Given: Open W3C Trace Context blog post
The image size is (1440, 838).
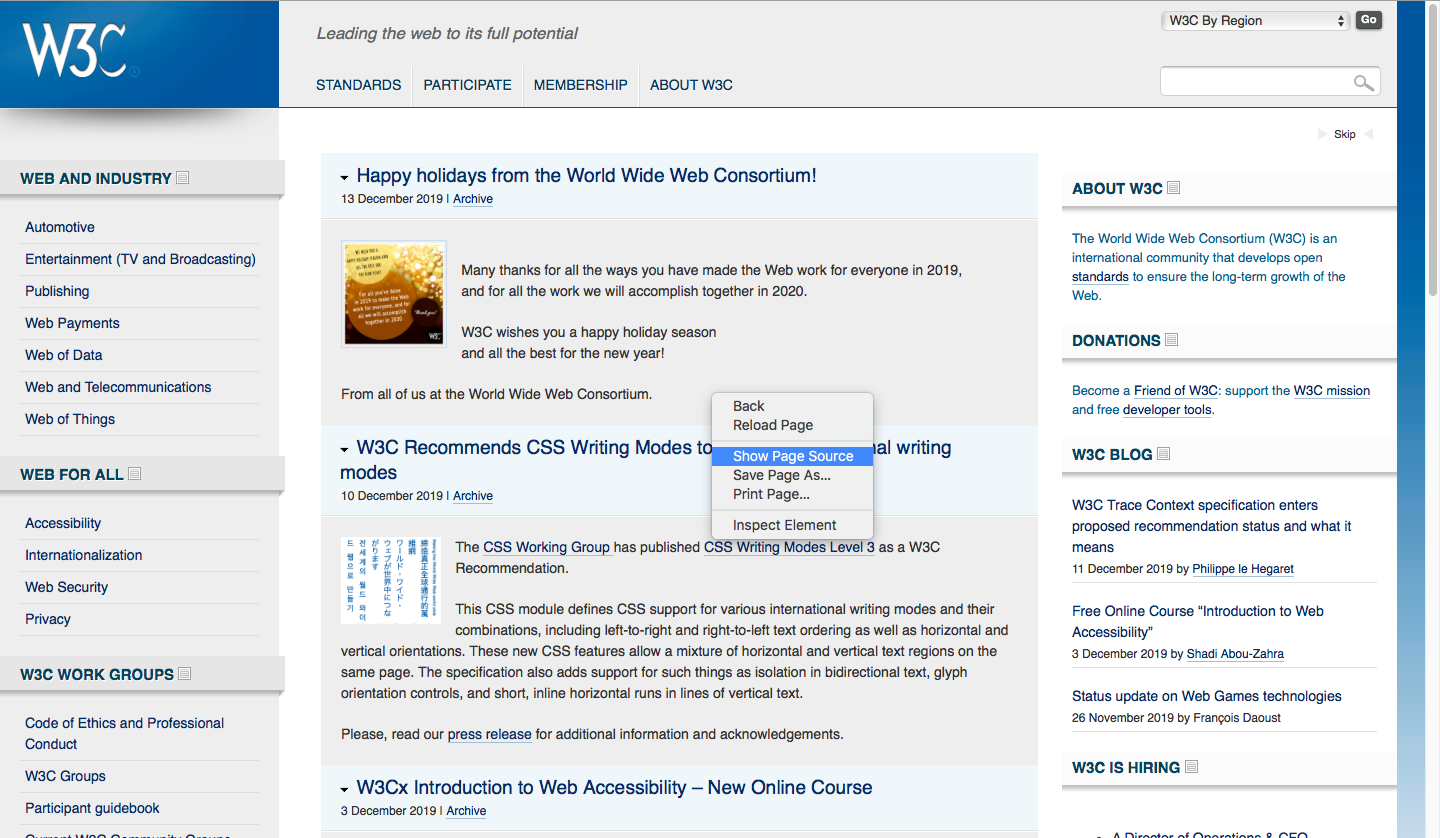Looking at the screenshot, I should point(1212,526).
